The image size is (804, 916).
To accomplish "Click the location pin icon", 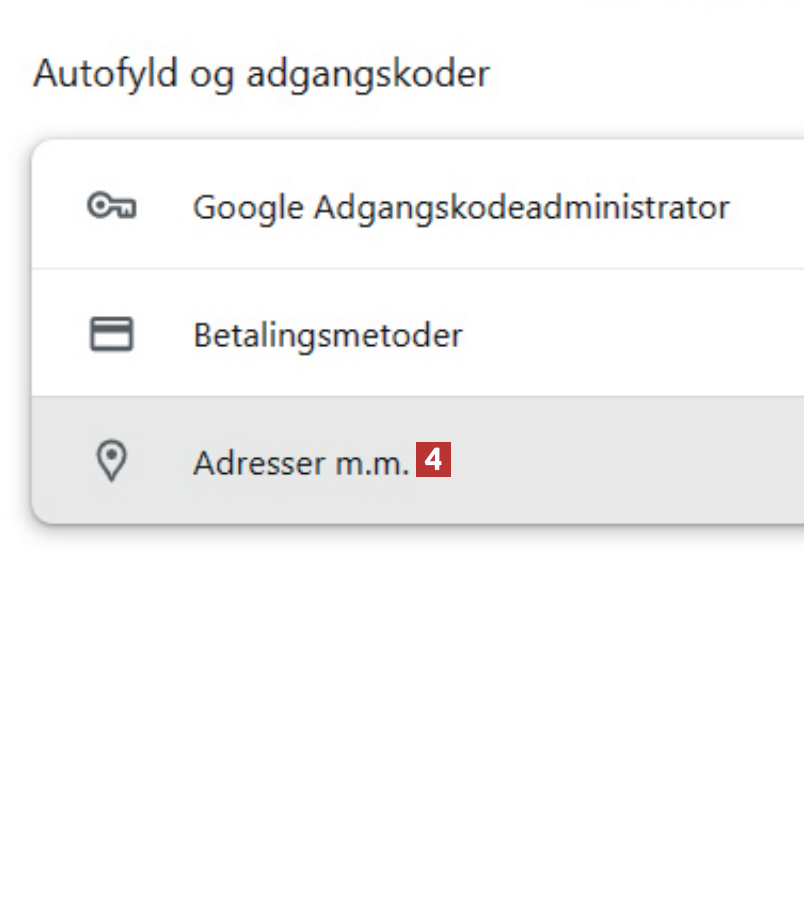I will [x=111, y=462].
